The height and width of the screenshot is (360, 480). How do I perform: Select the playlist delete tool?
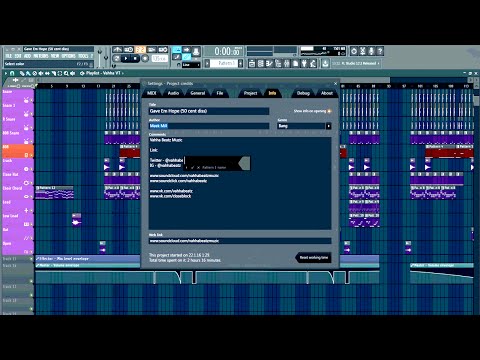coord(34,73)
